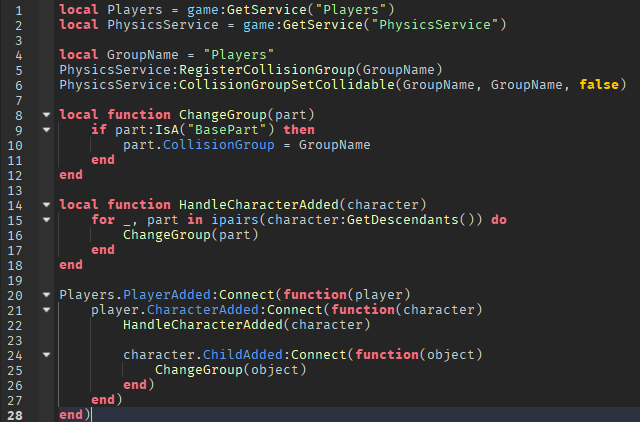Click the then keyword on line 9
The image size is (640, 422).
pos(299,130)
